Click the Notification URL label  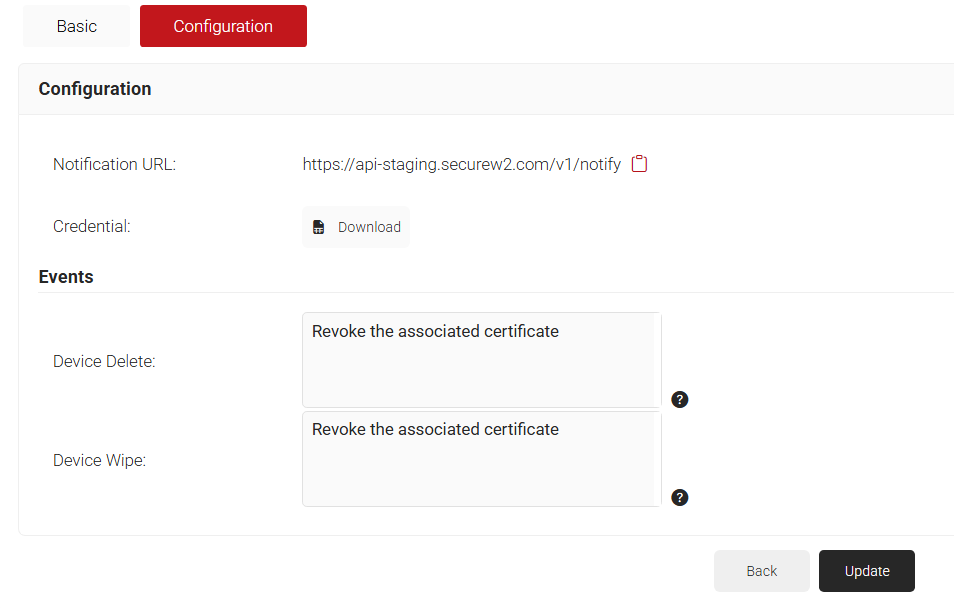(x=114, y=164)
